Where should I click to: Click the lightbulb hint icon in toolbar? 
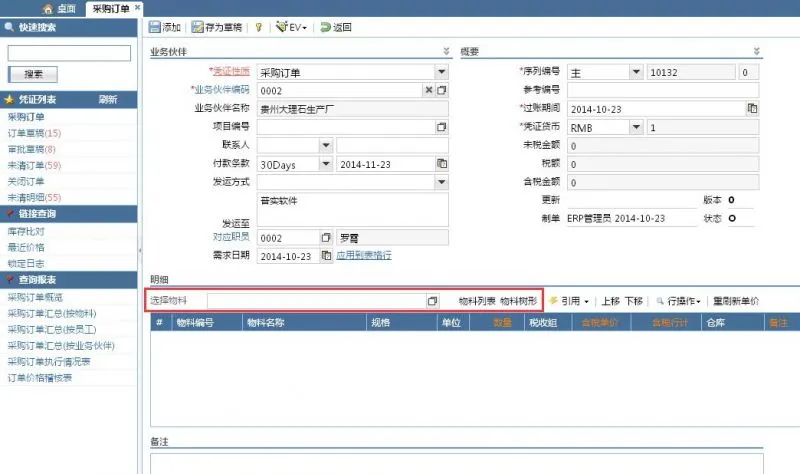click(259, 27)
